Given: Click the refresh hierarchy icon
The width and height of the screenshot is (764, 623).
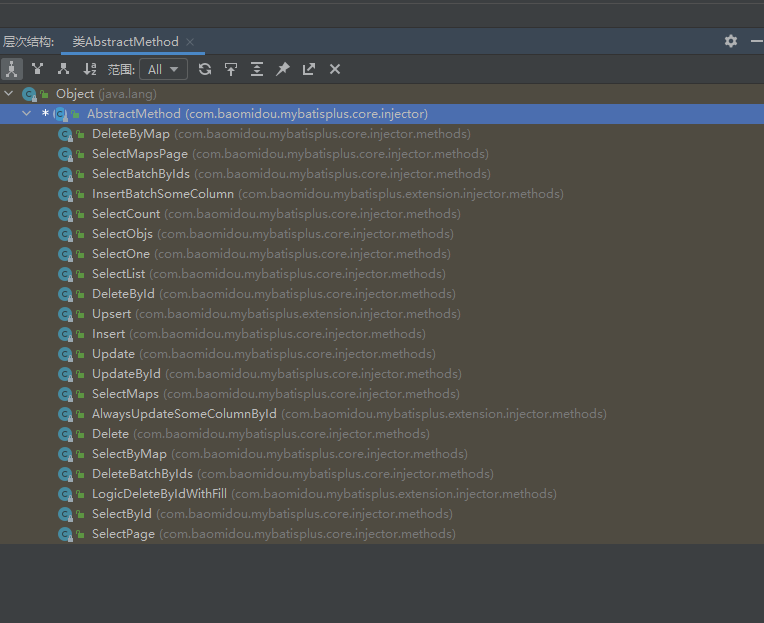Looking at the screenshot, I should (x=205, y=69).
